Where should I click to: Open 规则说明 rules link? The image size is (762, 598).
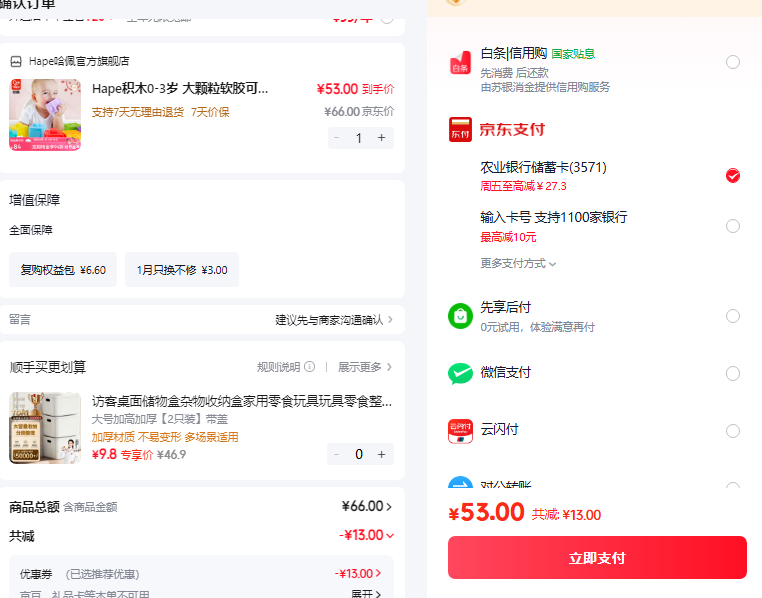click(278, 367)
